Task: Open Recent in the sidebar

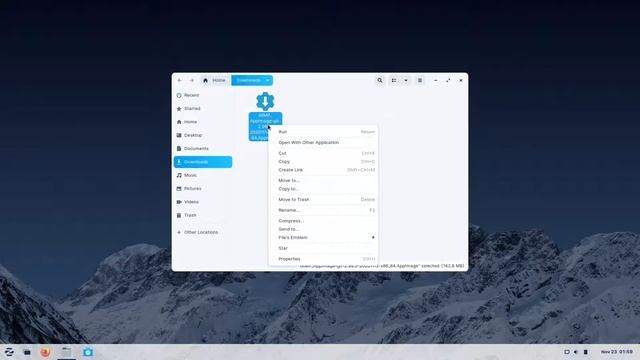Action: click(x=203, y=95)
